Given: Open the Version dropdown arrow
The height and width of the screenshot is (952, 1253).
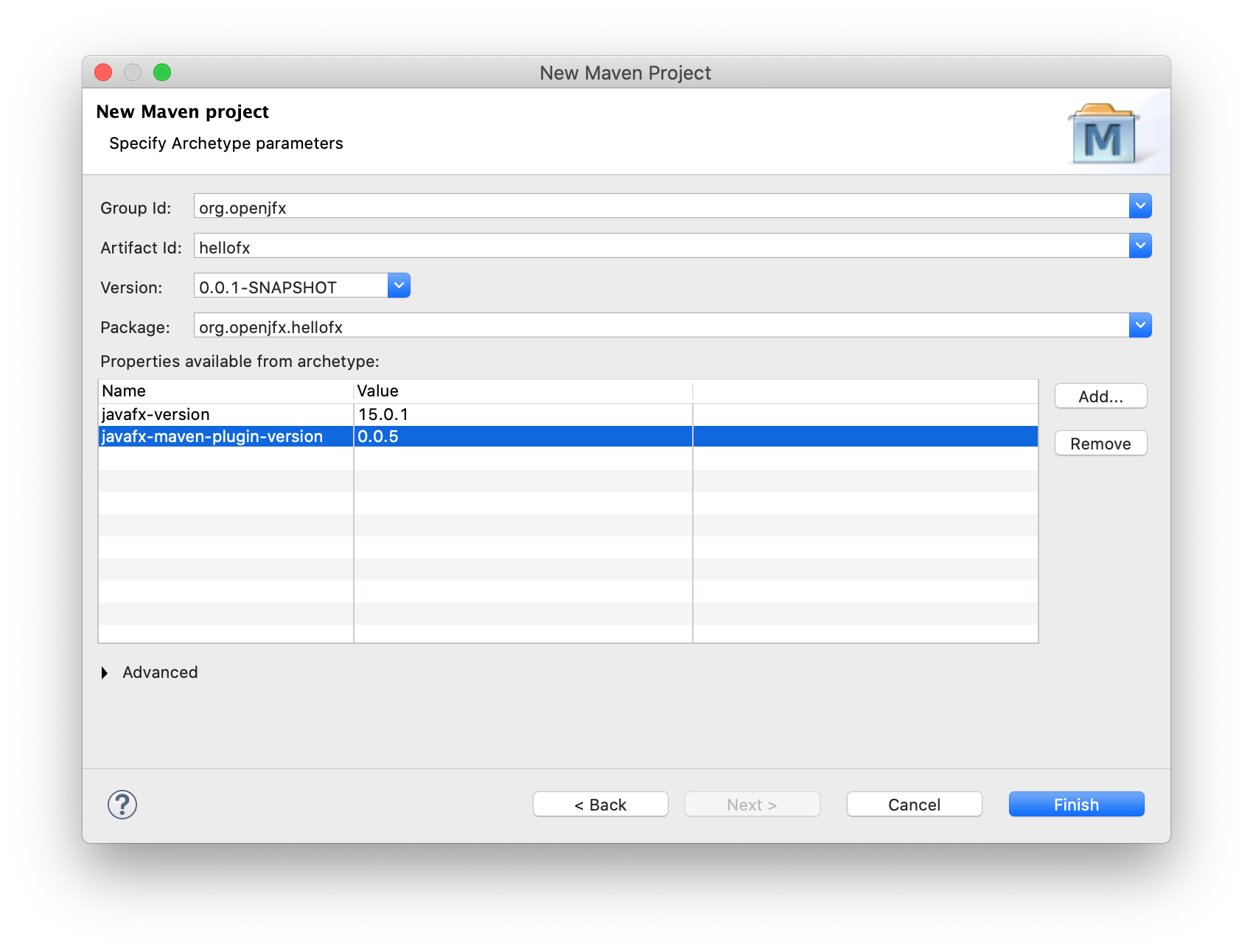Looking at the screenshot, I should (399, 286).
